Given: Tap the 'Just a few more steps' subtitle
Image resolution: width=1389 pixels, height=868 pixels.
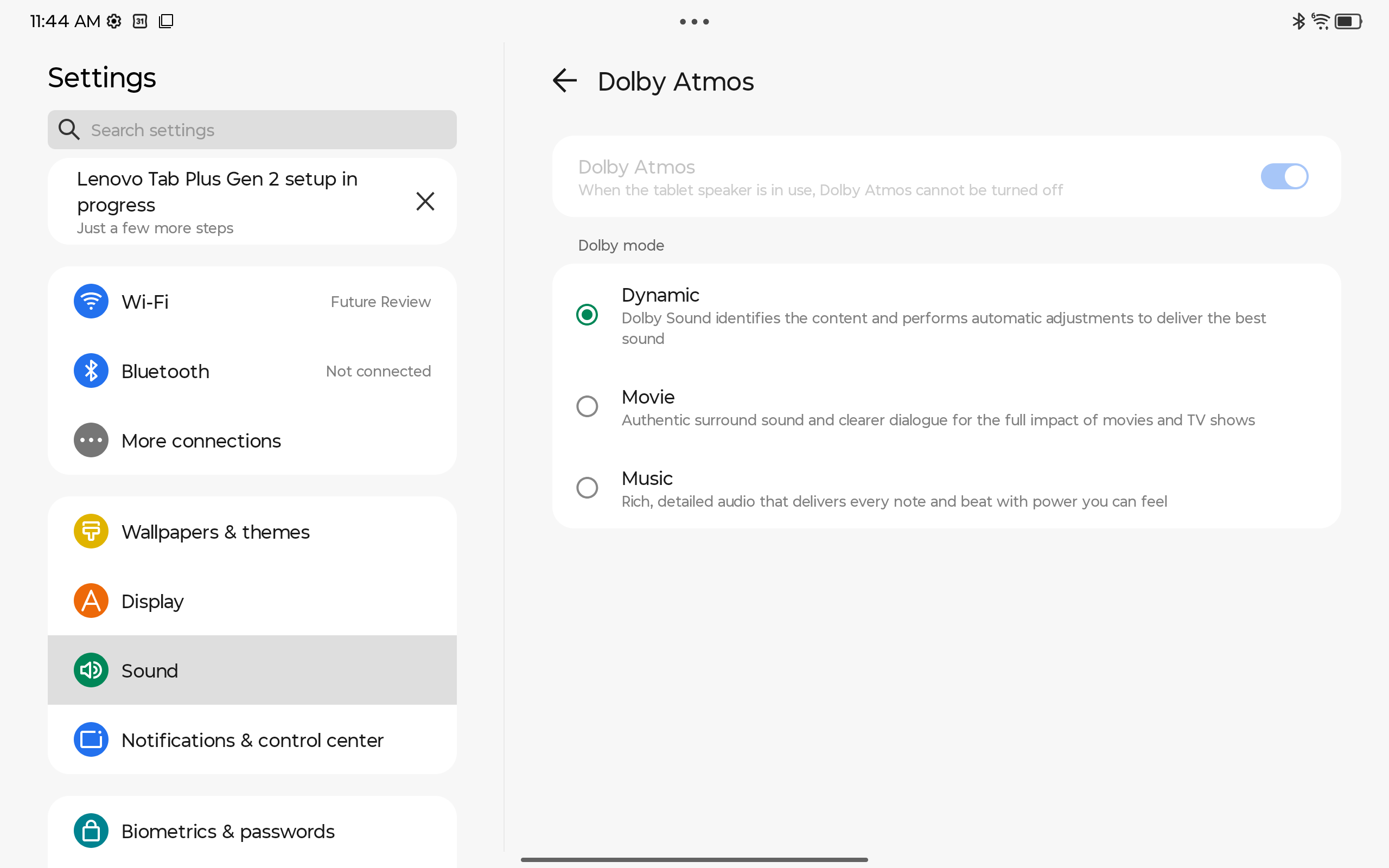Looking at the screenshot, I should [x=155, y=228].
